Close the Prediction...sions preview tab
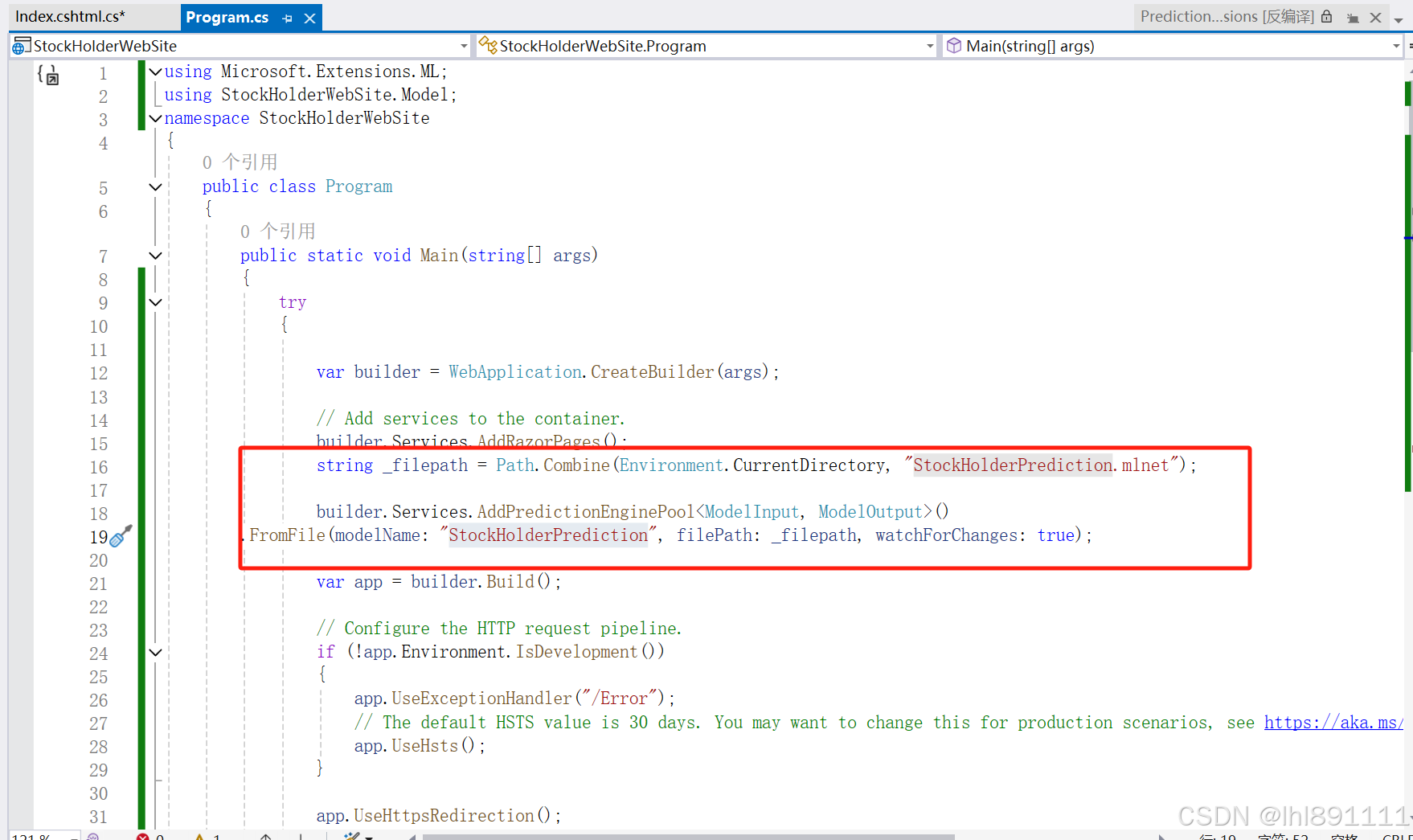The width and height of the screenshot is (1413, 840). [1375, 18]
